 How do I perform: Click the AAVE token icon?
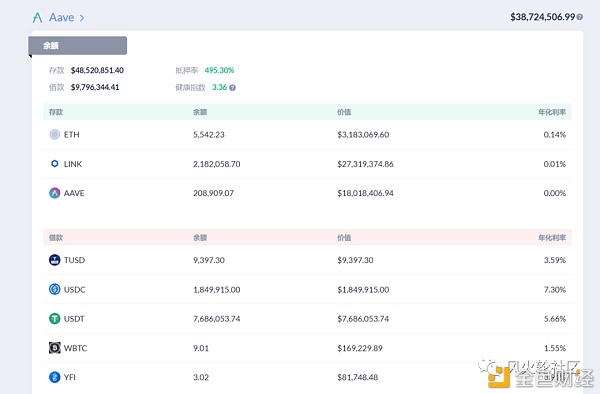coord(55,193)
